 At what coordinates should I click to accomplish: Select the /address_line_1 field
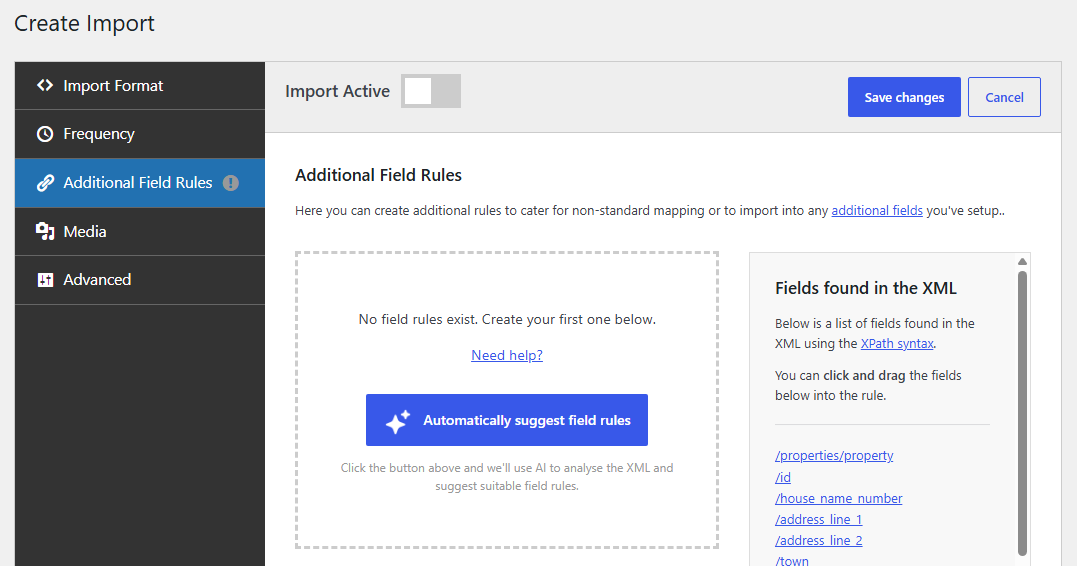(x=819, y=519)
